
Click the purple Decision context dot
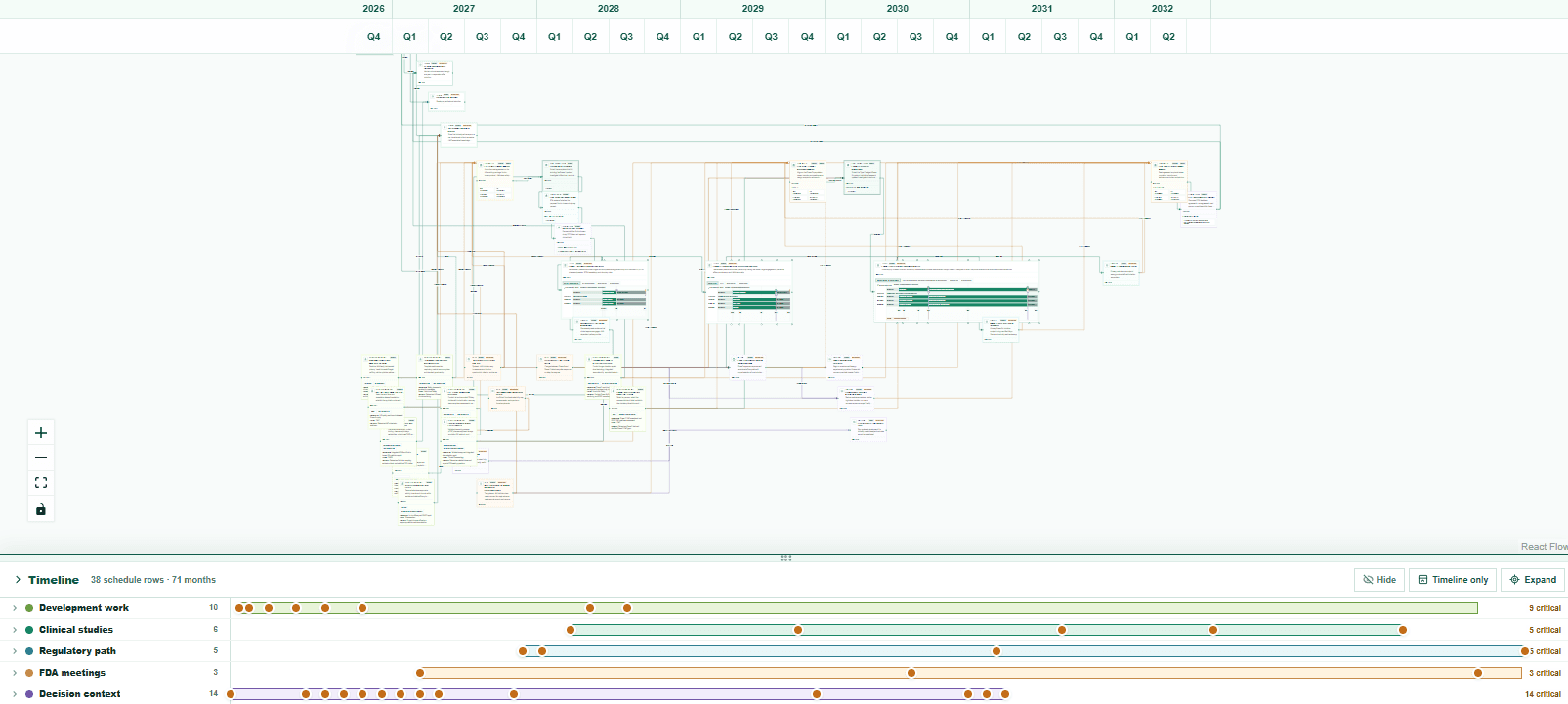pos(29,694)
